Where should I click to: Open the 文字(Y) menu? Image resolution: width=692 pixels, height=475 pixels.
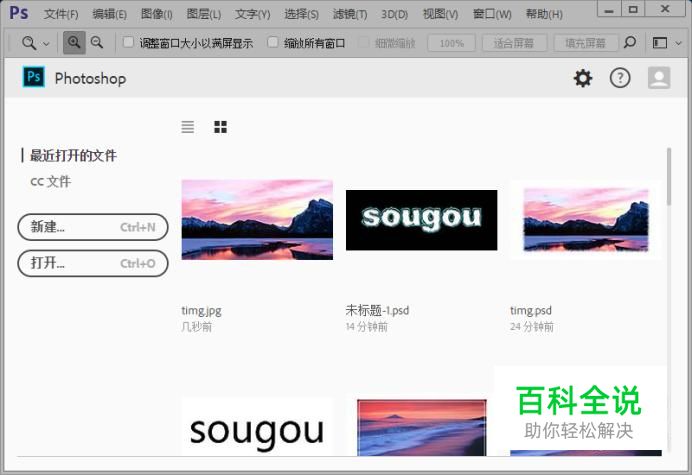(252, 14)
